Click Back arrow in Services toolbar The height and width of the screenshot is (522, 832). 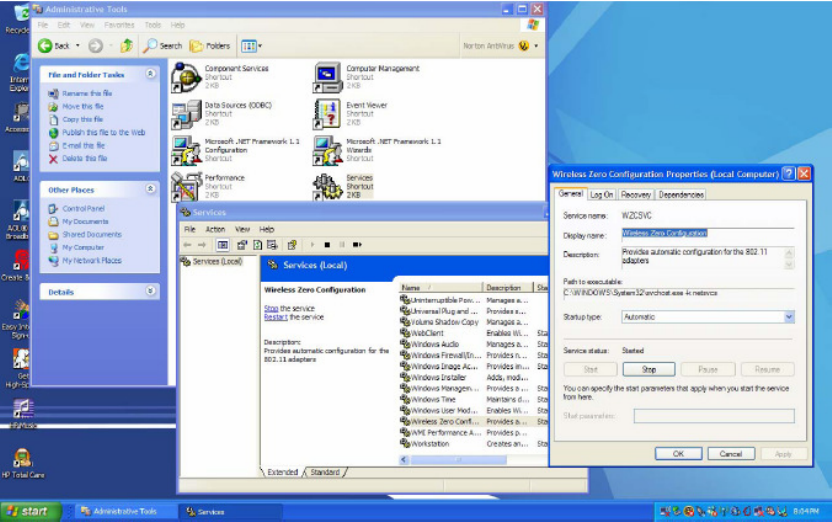tap(187, 245)
